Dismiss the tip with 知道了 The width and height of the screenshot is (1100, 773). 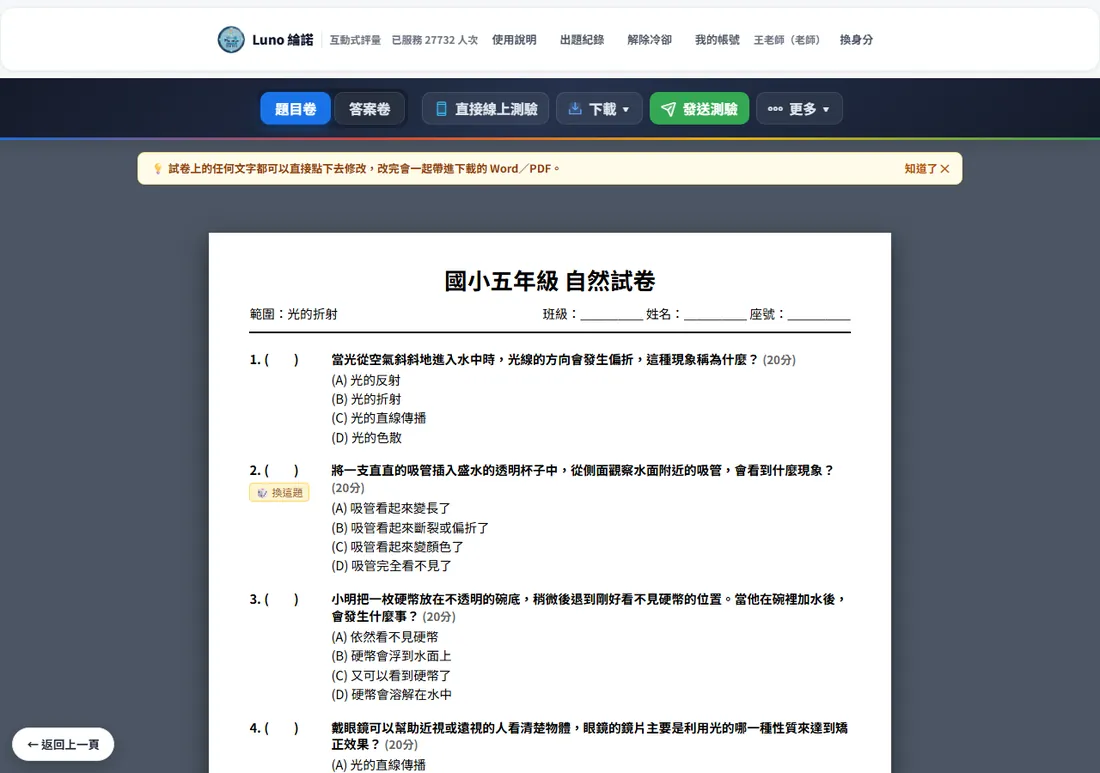point(926,168)
